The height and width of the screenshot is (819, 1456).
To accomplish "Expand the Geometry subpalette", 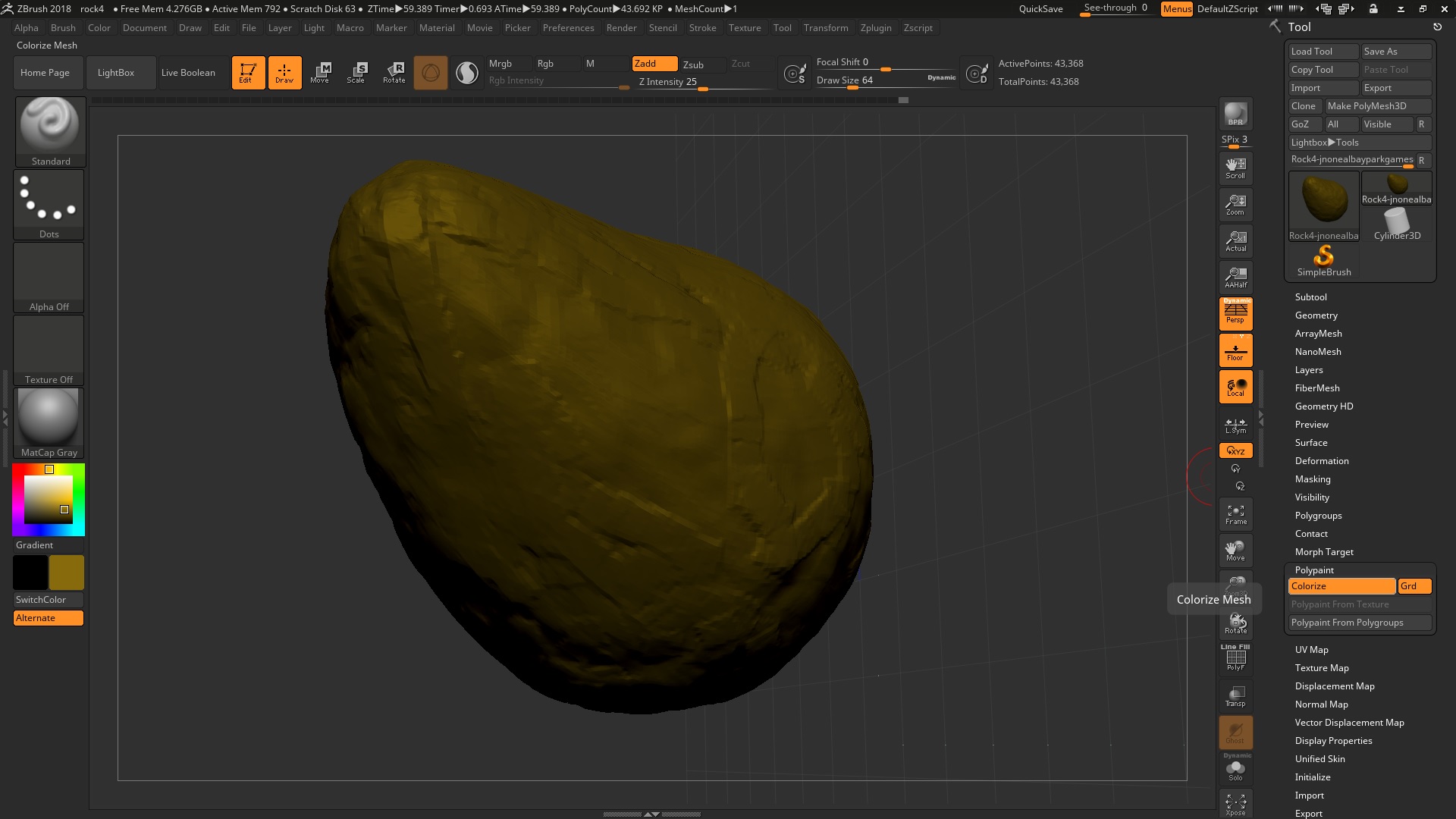I will [x=1316, y=315].
